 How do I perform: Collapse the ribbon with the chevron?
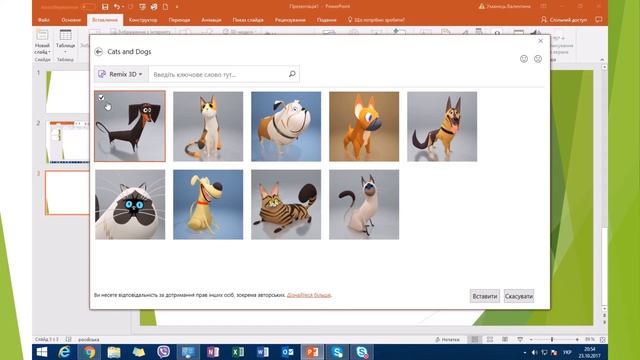coord(602,60)
